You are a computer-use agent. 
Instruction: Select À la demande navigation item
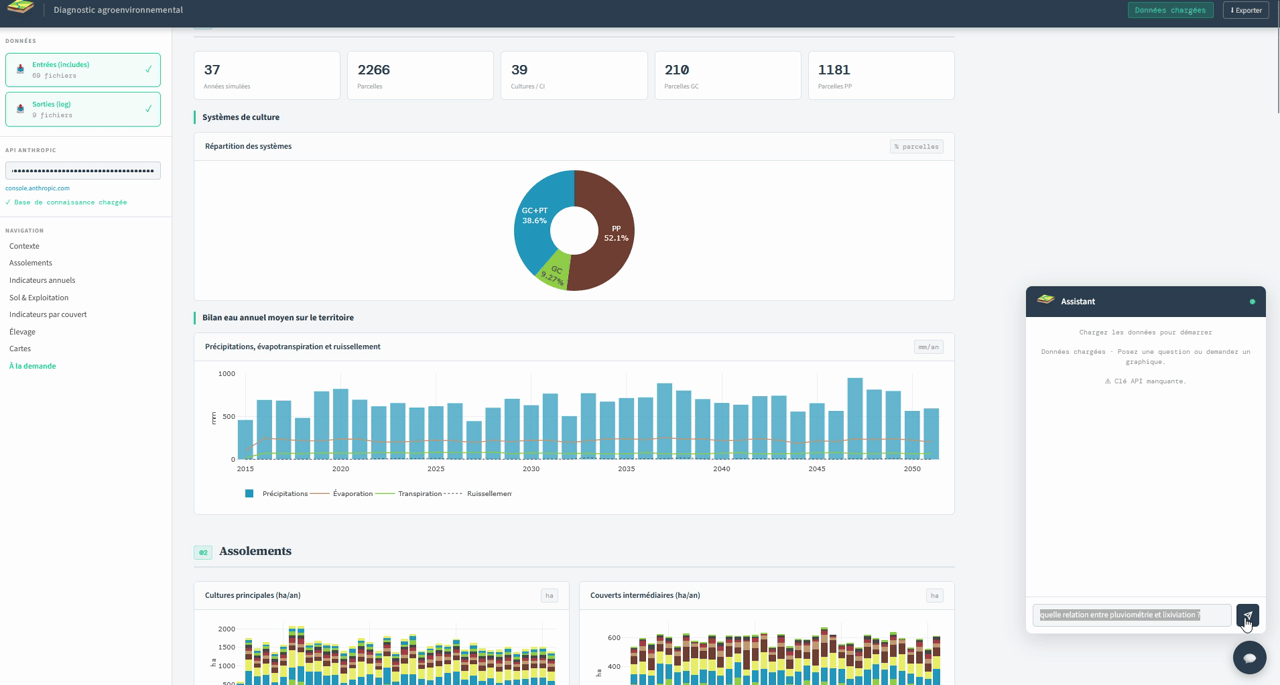(x=33, y=366)
